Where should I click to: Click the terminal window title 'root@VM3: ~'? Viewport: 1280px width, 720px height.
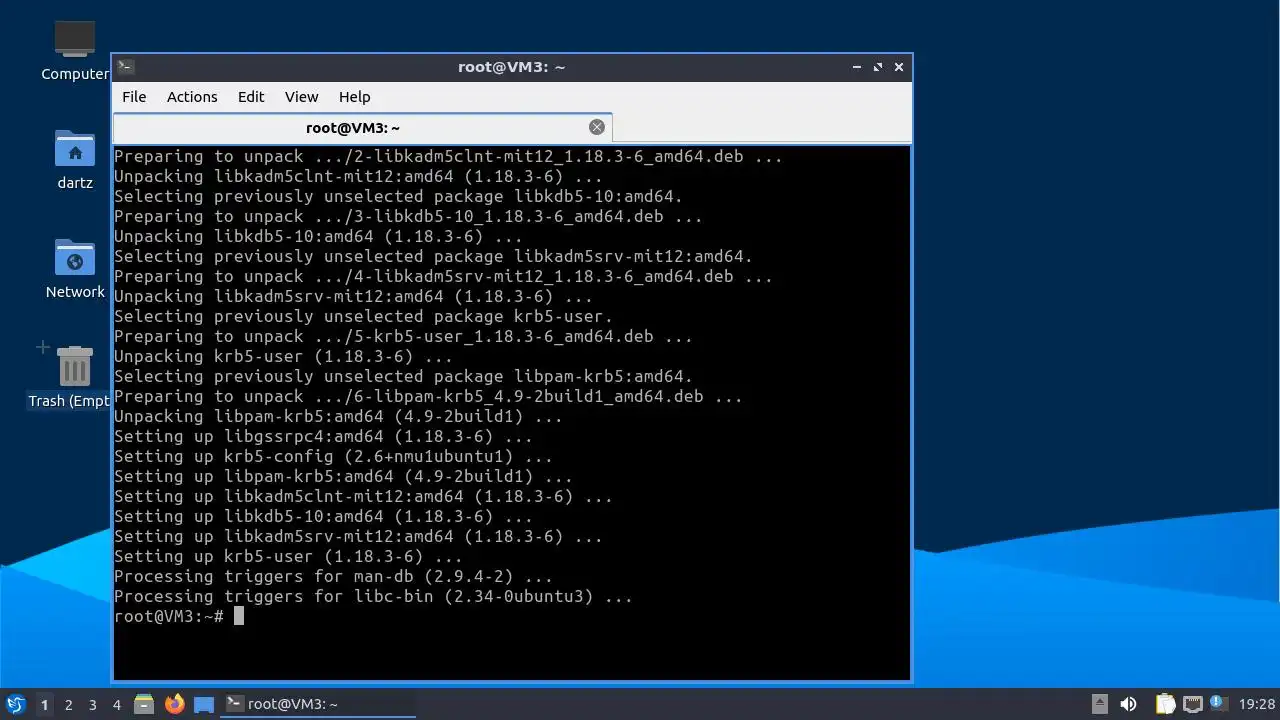coord(512,67)
